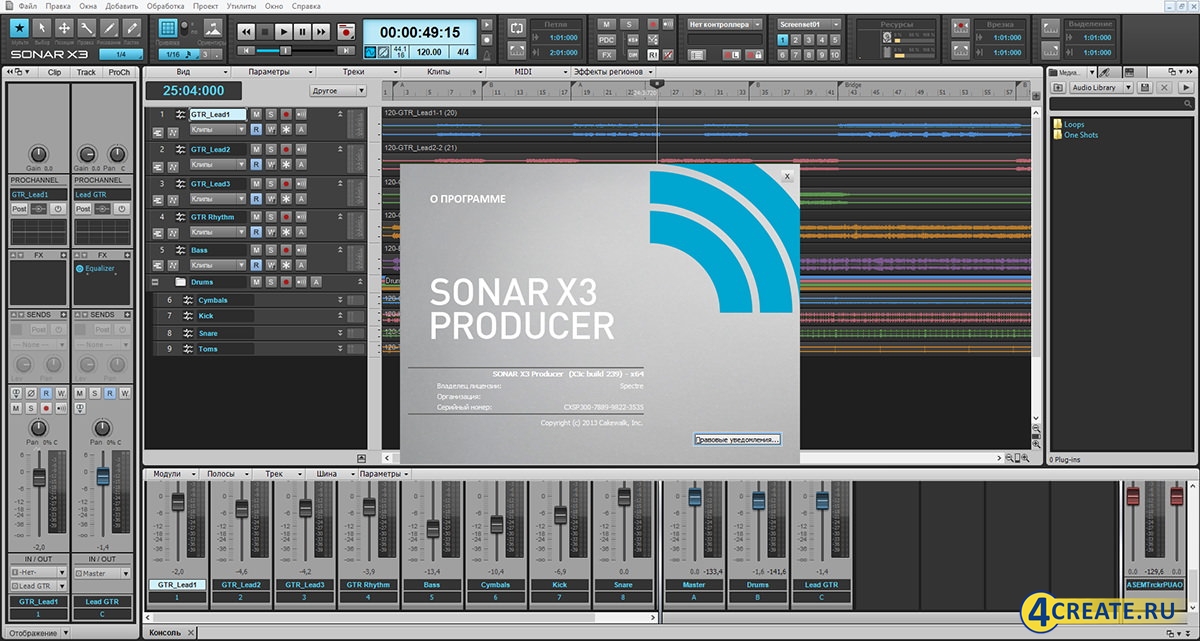Viewport: 1200px width, 641px height.
Task: Toggle Archive A on GTR_Lead3 track
Action: 301,198
